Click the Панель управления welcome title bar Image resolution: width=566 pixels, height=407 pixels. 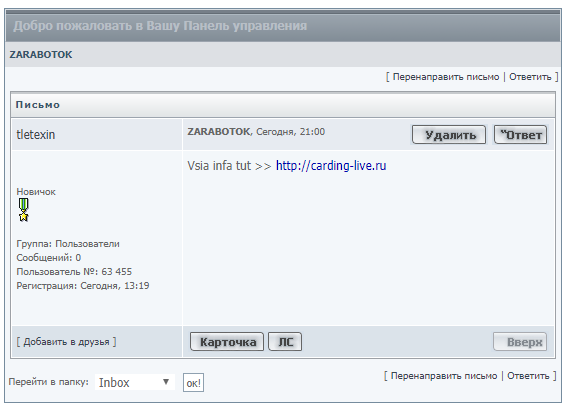coord(283,26)
